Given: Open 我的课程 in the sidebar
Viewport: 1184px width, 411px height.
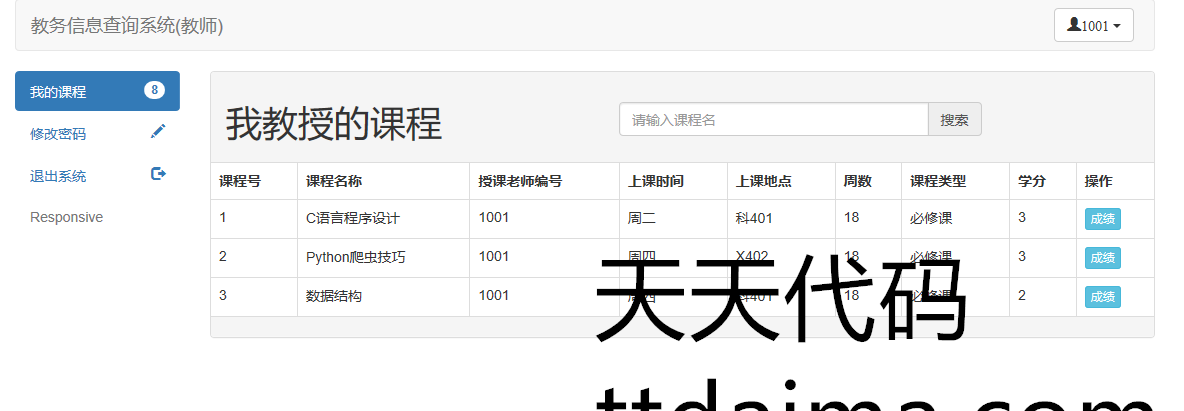Looking at the screenshot, I should pos(58,92).
